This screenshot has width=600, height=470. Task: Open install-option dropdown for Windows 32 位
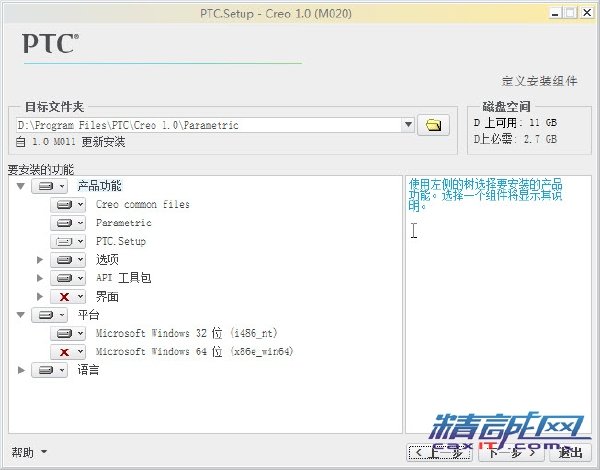(80, 333)
